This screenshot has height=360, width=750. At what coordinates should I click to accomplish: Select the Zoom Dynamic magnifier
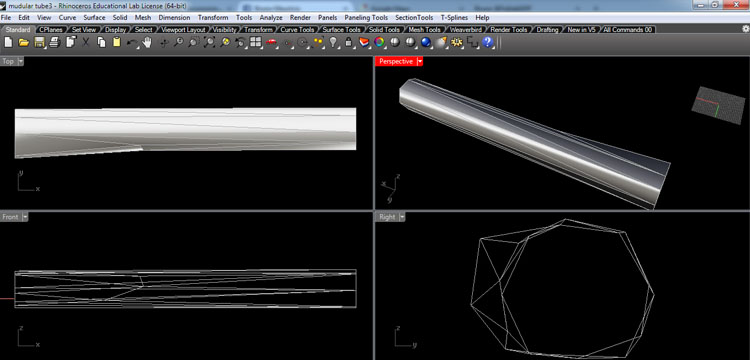click(178, 42)
